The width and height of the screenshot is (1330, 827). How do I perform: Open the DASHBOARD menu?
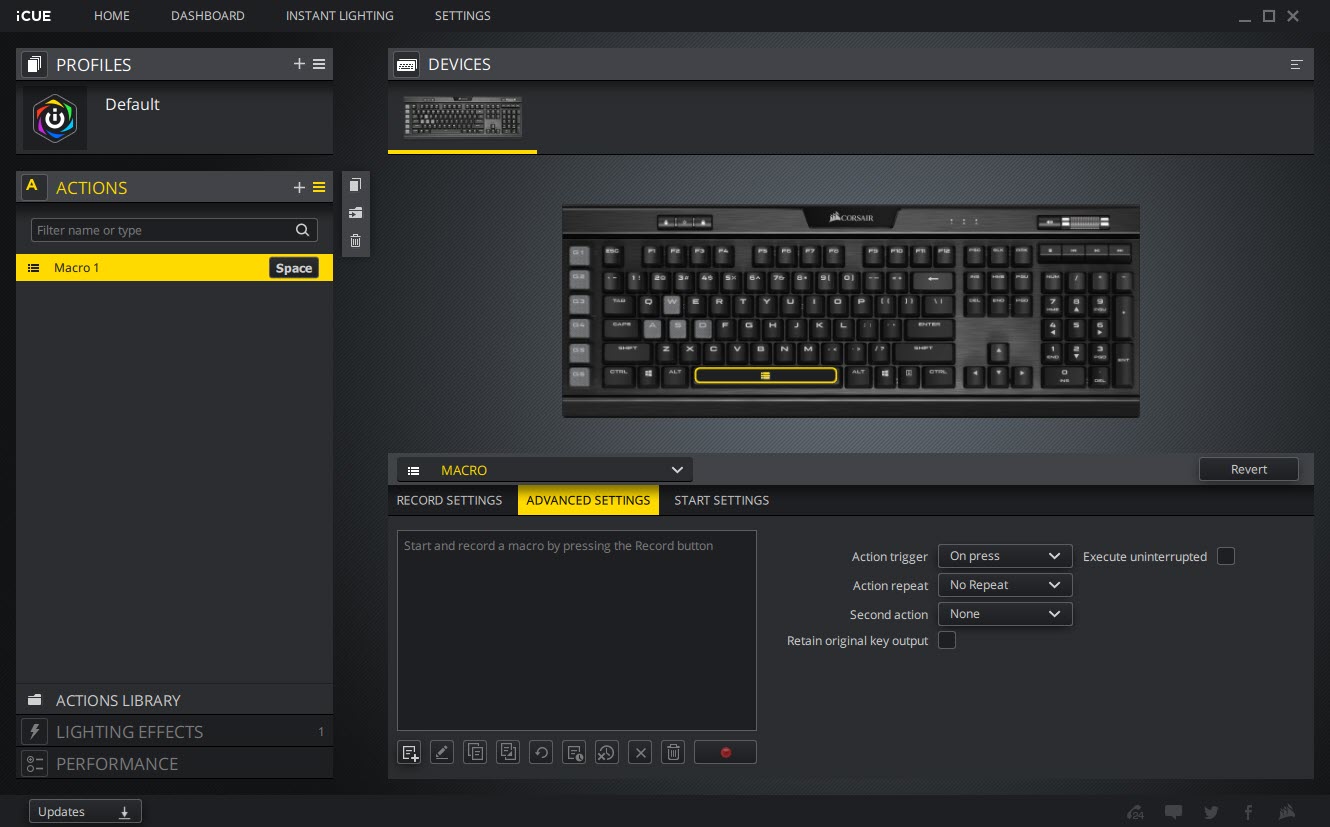pyautogui.click(x=208, y=16)
